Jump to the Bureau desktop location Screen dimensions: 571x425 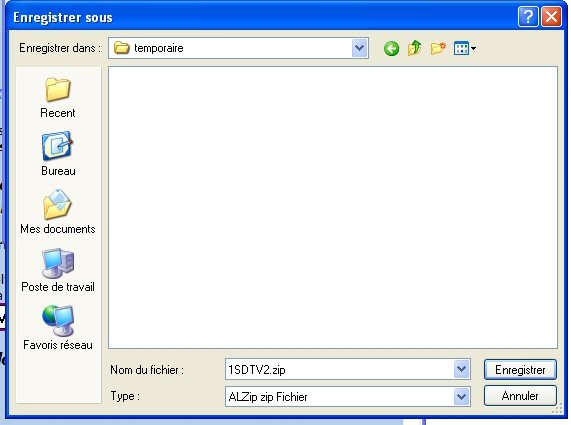[x=58, y=154]
